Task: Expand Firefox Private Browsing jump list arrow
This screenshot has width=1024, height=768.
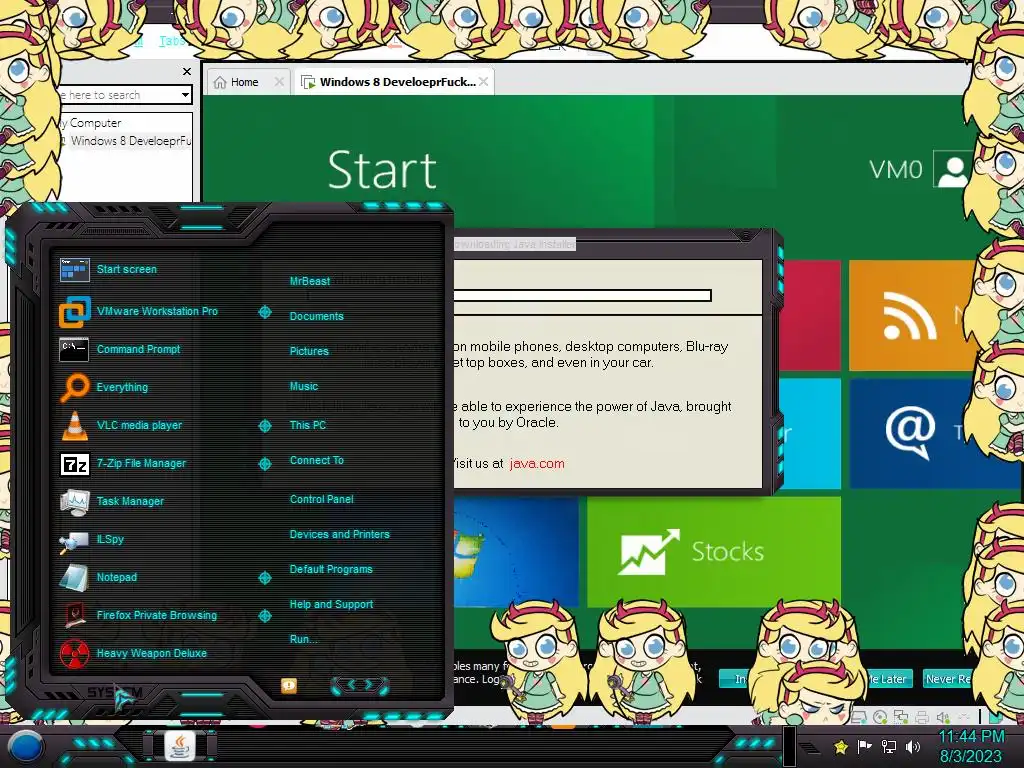Action: tap(264, 615)
